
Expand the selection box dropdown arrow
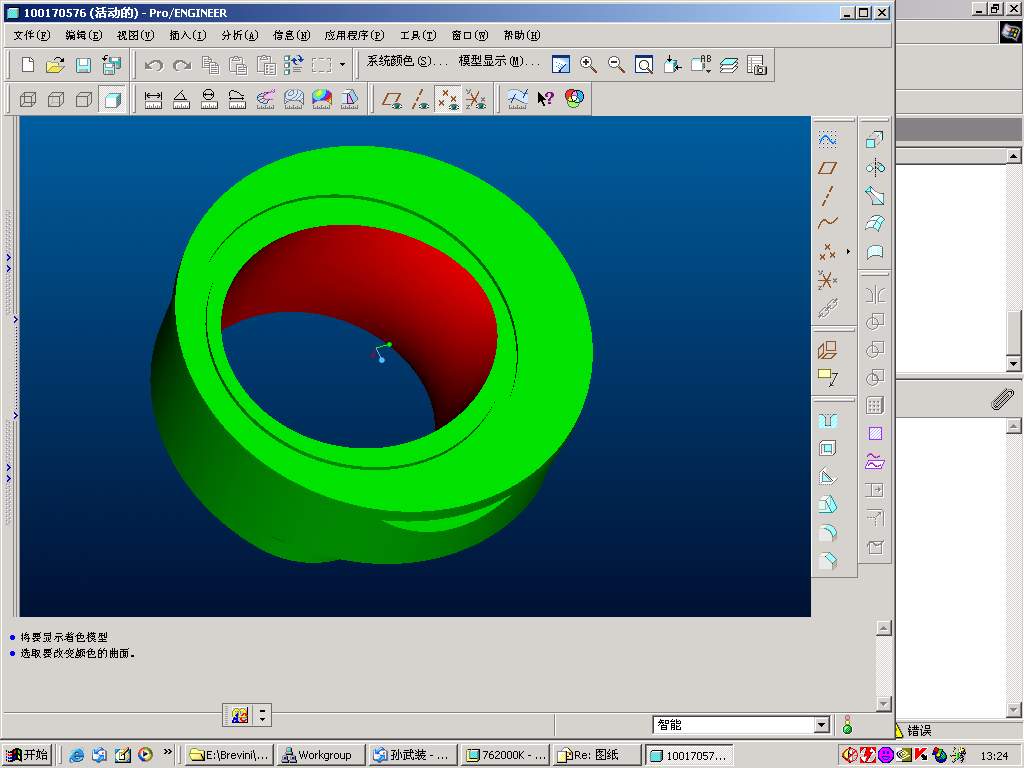click(x=343, y=65)
